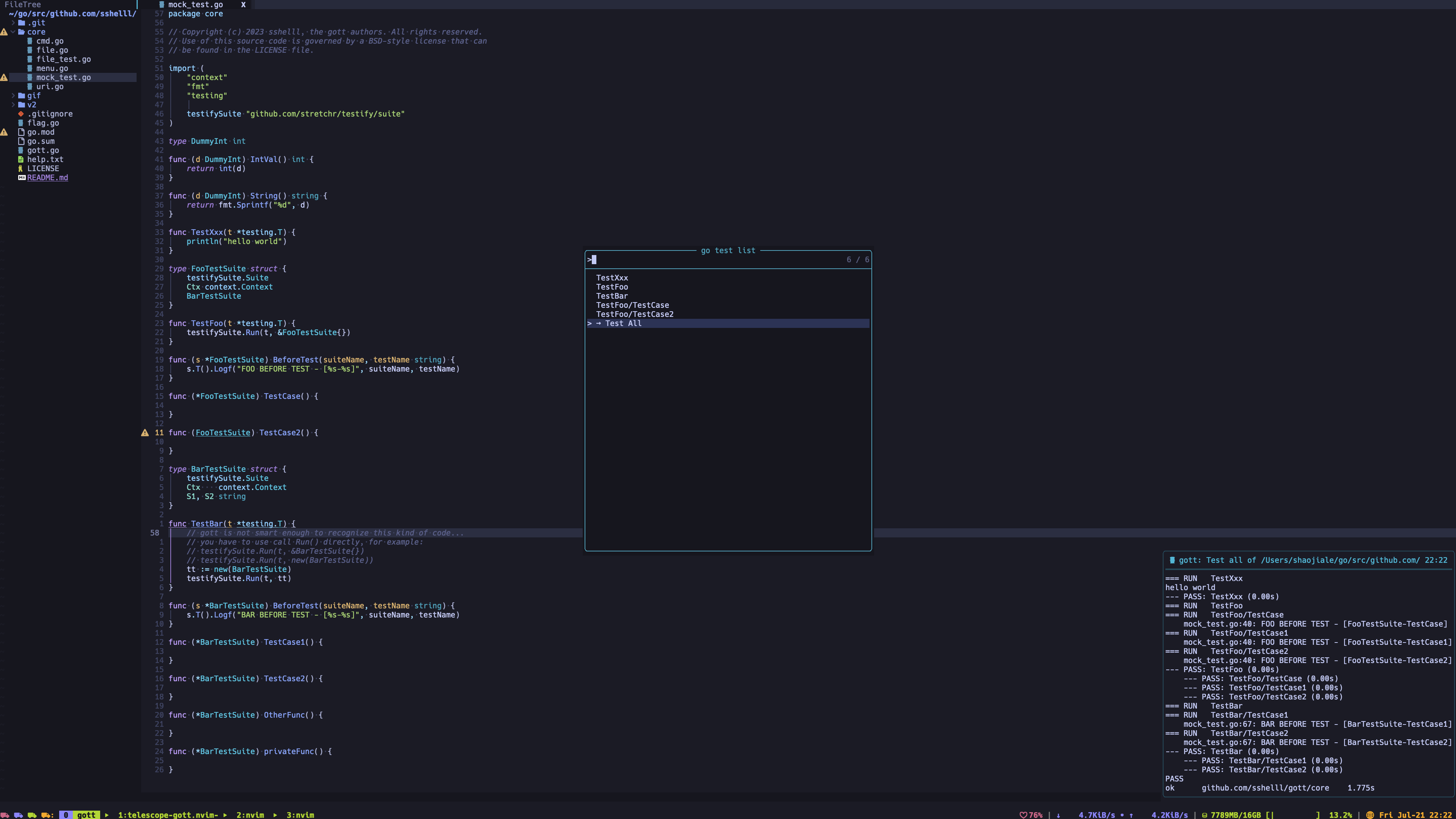Click the go.mod document icon
The image size is (1456, 819).
pyautogui.click(x=21, y=132)
